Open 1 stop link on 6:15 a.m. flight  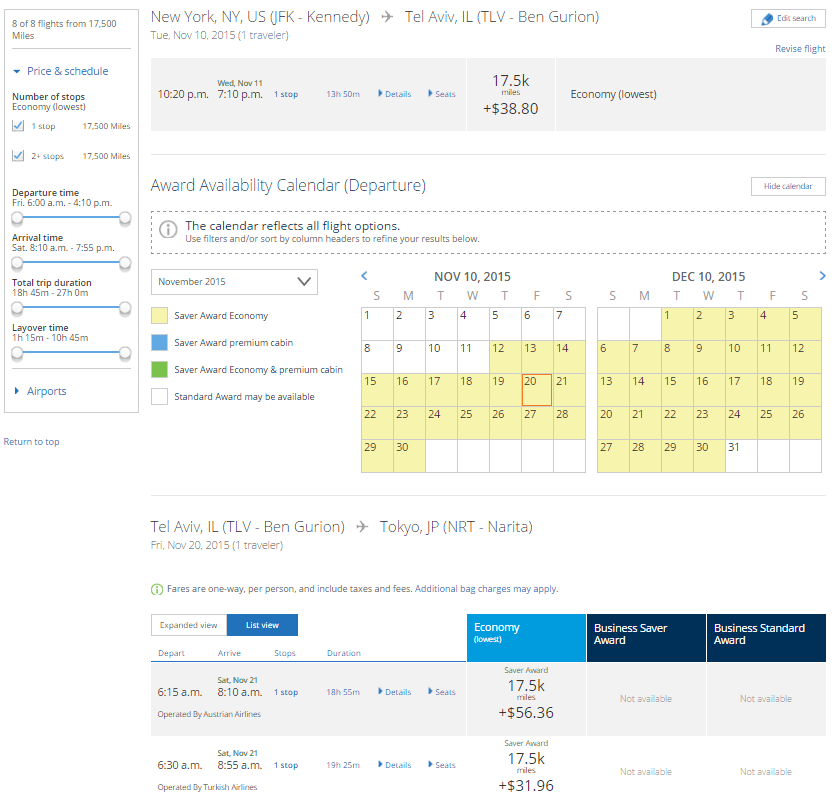(x=286, y=692)
